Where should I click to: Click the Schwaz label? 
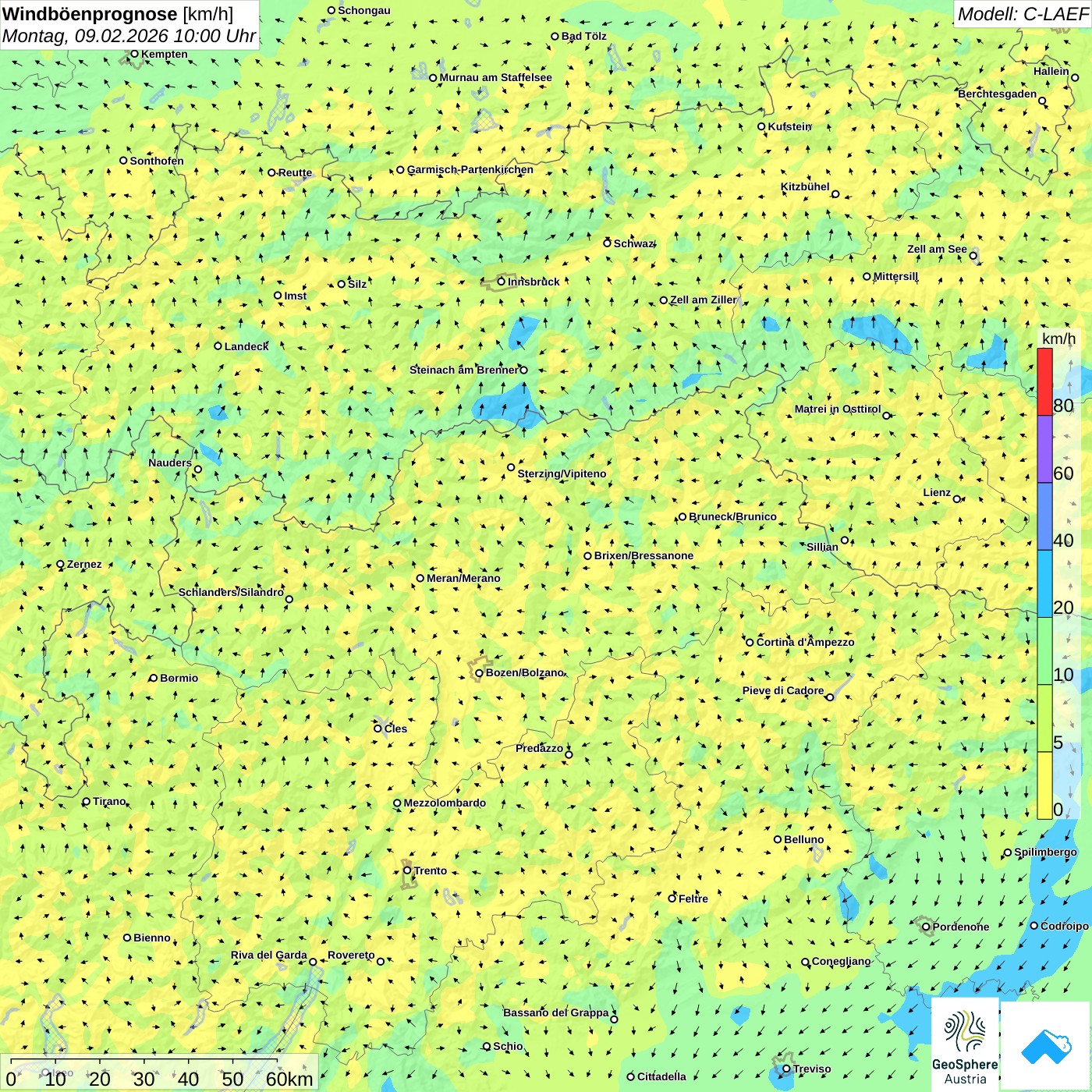634,243
